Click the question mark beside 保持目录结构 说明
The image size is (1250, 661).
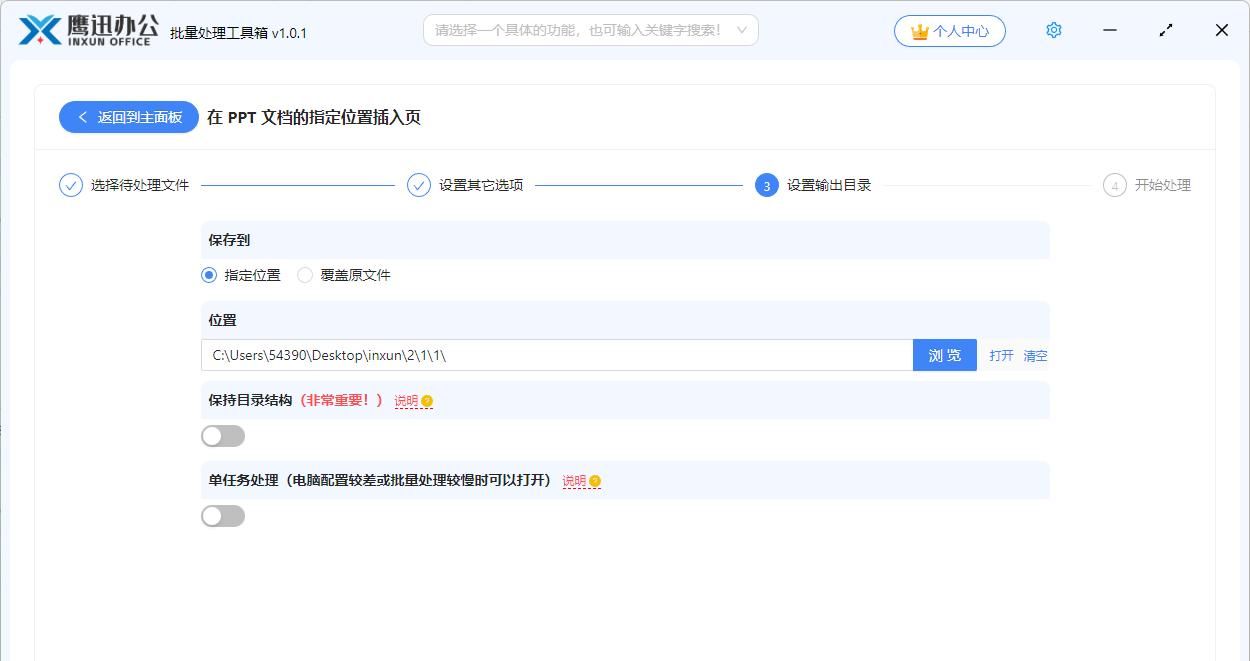426,401
